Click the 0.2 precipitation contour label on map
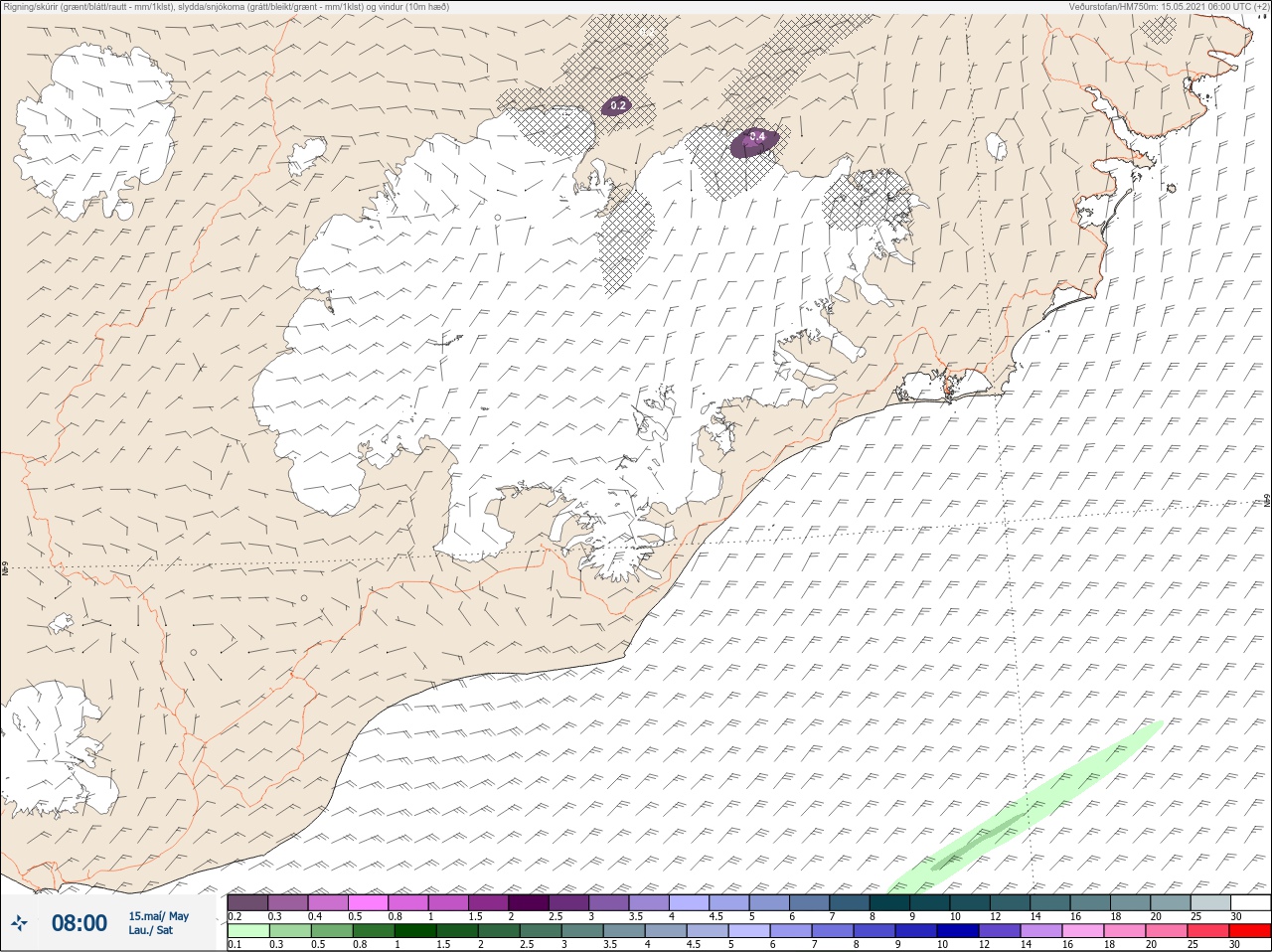 (x=618, y=105)
